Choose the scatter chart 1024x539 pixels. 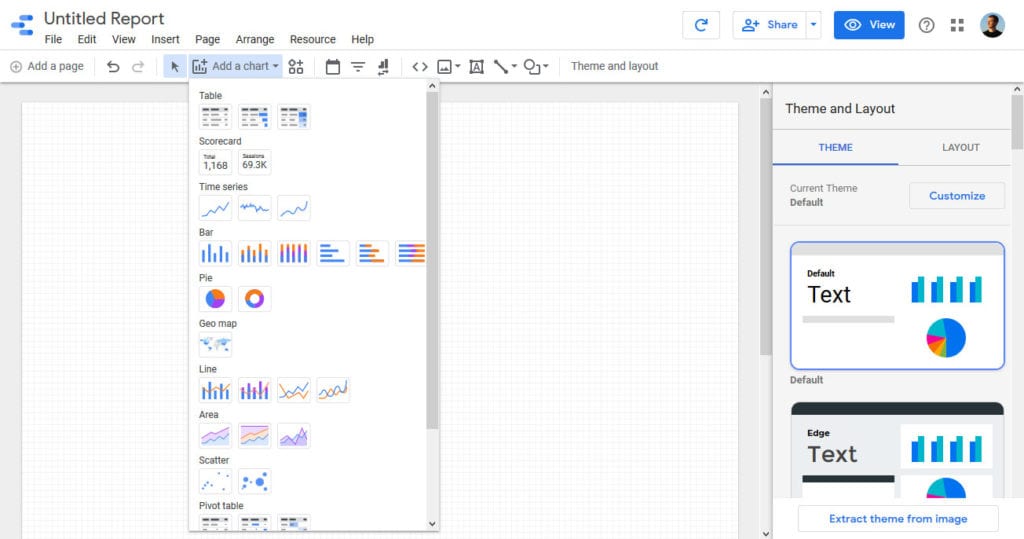click(x=215, y=482)
